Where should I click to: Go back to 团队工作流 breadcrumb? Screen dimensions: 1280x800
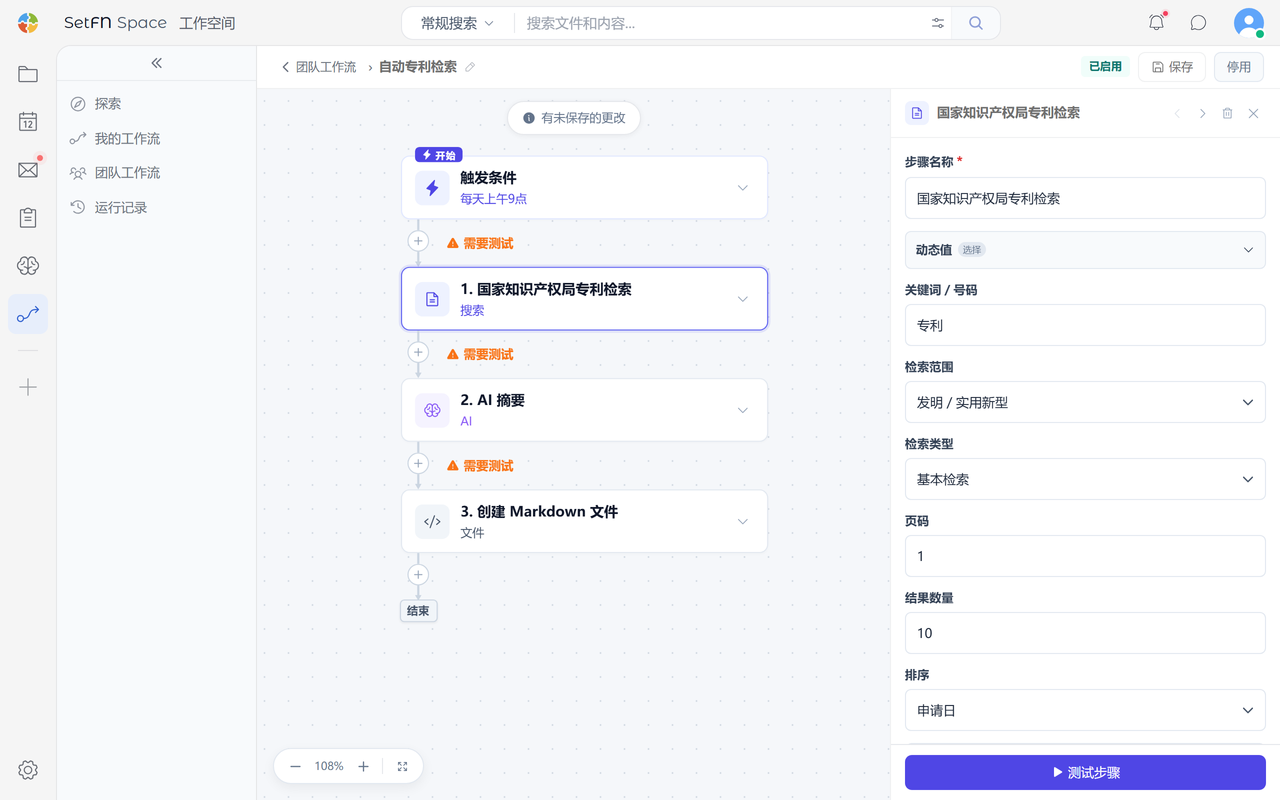coord(319,67)
